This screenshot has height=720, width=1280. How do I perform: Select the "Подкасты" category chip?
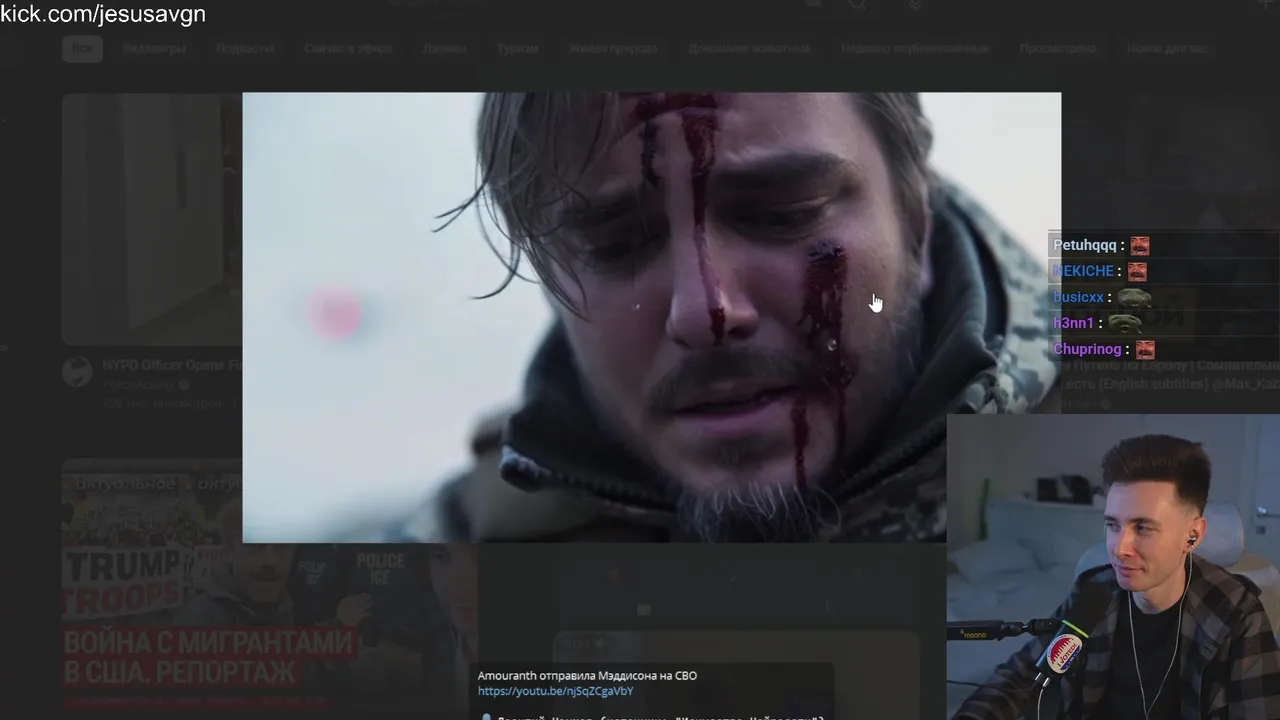coord(245,48)
